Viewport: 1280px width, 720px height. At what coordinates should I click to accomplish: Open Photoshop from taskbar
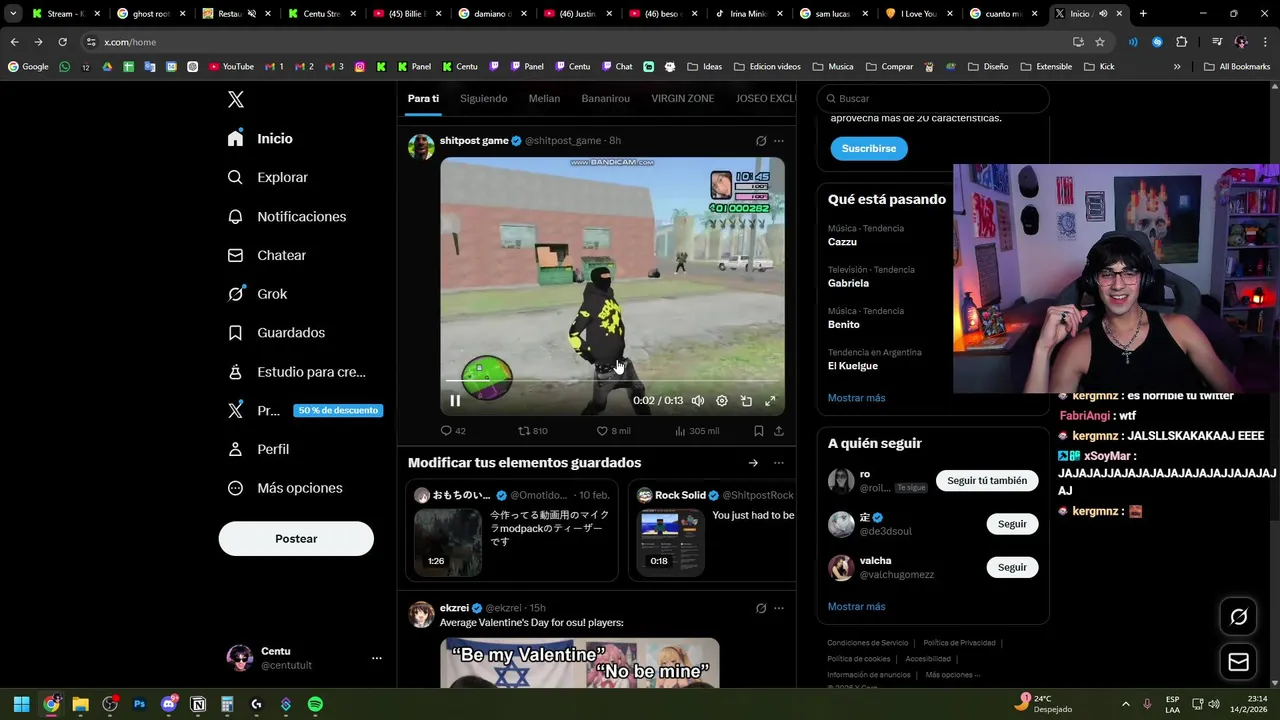point(139,704)
